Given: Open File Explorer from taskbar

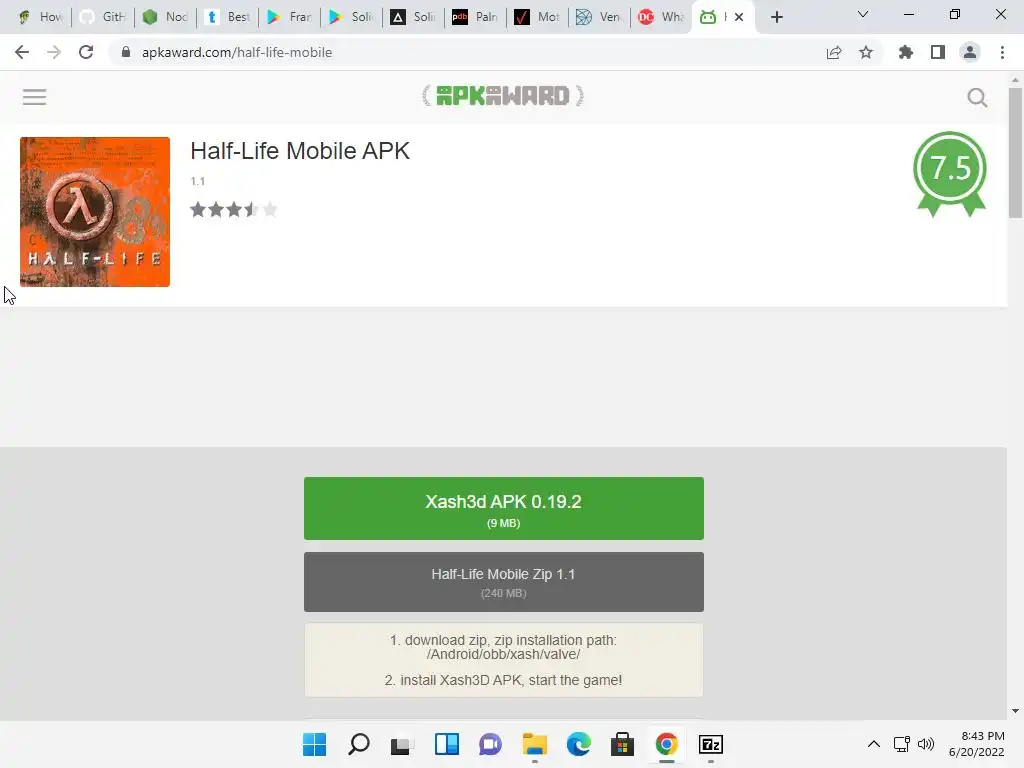Looking at the screenshot, I should pyautogui.click(x=535, y=744).
